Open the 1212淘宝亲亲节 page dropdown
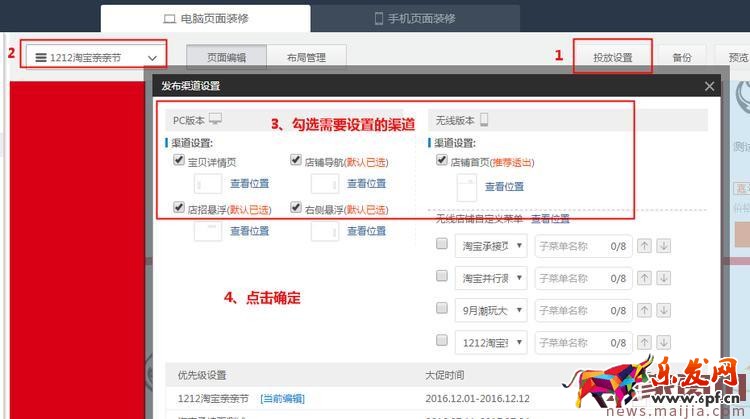750x419 pixels. (x=96, y=58)
